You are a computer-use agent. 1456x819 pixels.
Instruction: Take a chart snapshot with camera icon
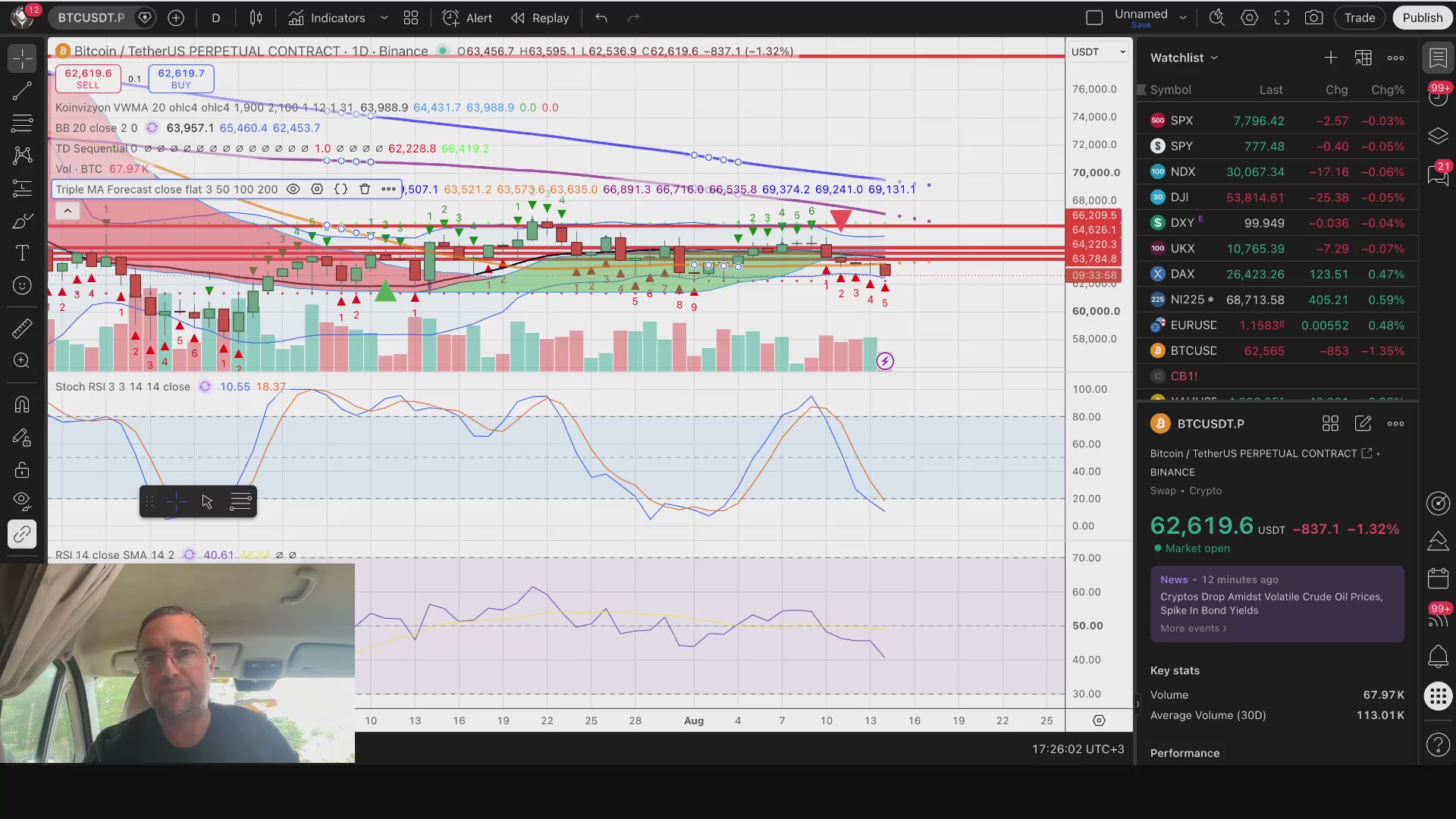[x=1314, y=18]
